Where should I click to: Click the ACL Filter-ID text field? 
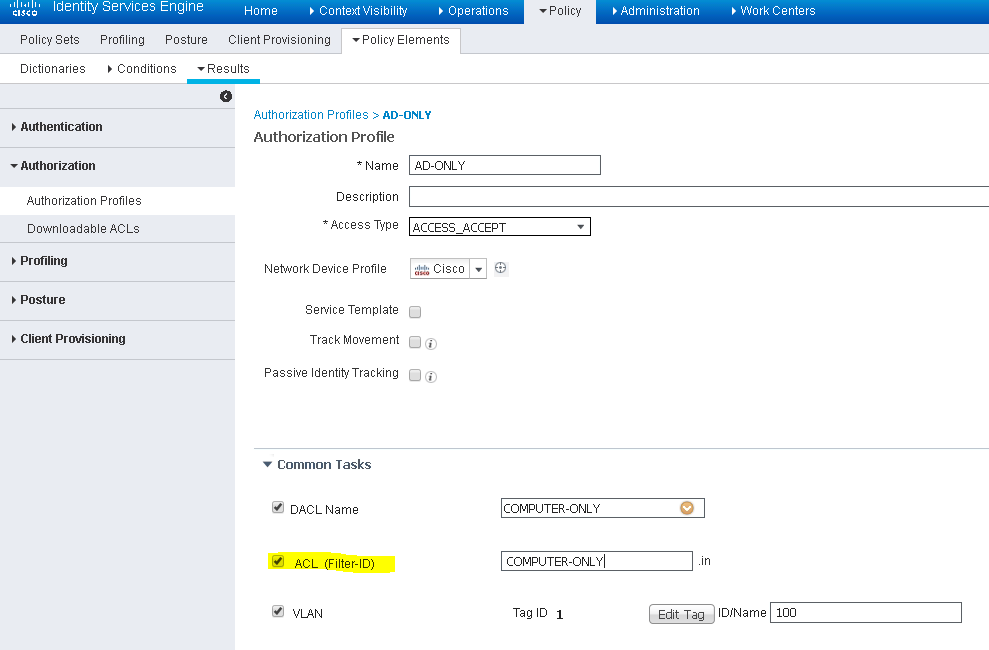tap(597, 561)
